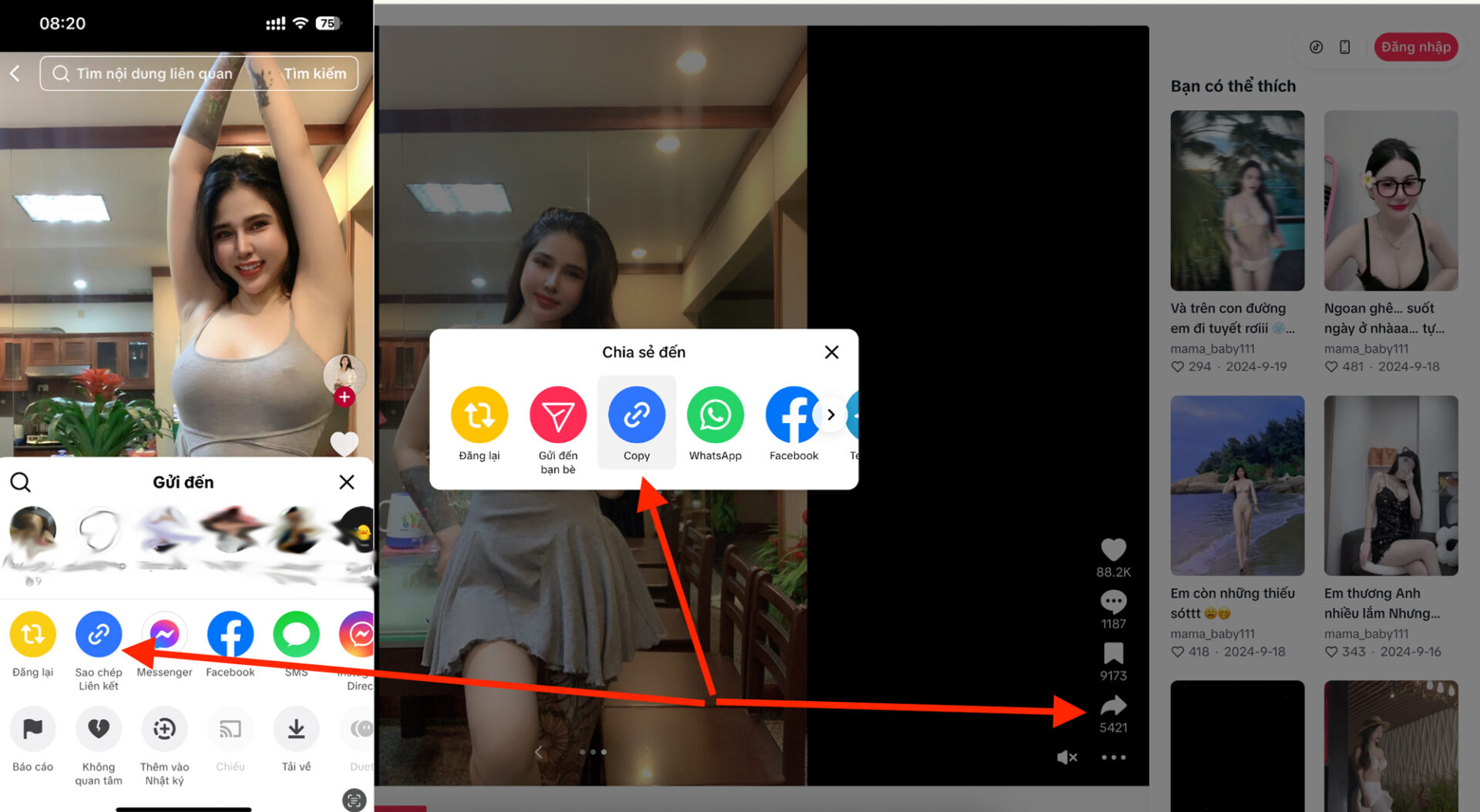
Task: Tap the carousel page dots indicator
Action: coord(592,751)
